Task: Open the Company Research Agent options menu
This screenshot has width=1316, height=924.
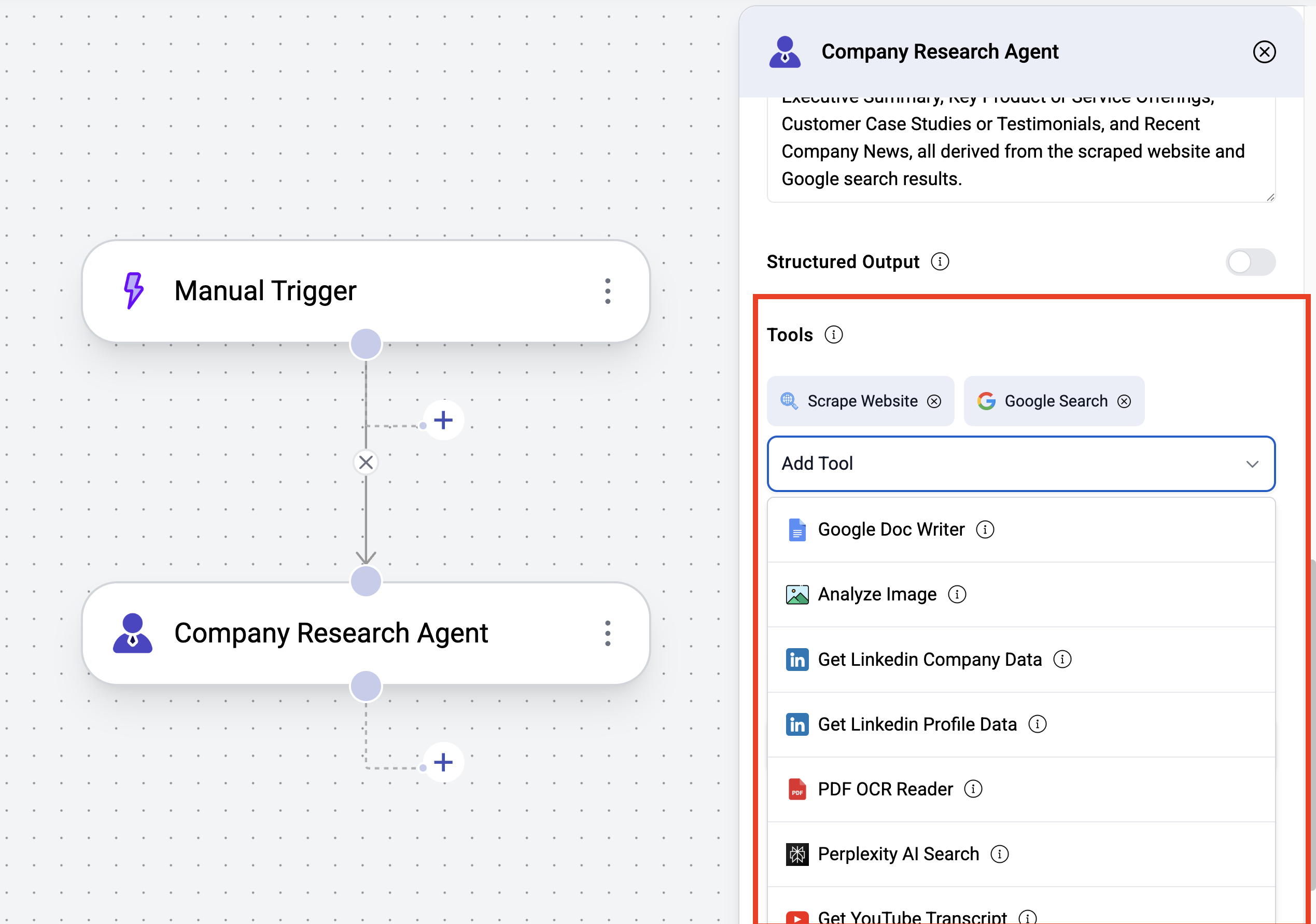Action: point(608,633)
